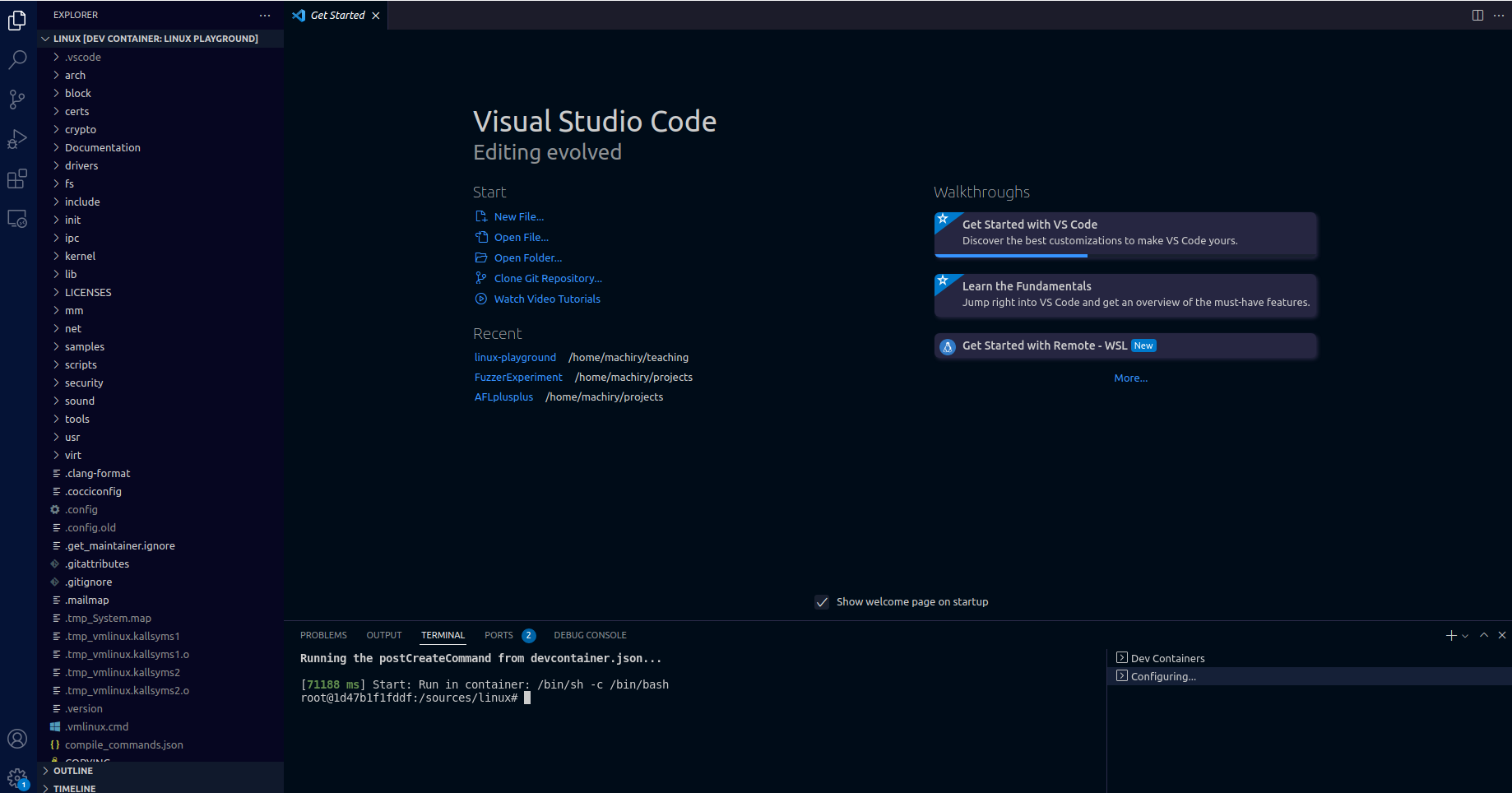
Task: Open recent FuzzerExperiment project
Action: pyautogui.click(x=518, y=377)
